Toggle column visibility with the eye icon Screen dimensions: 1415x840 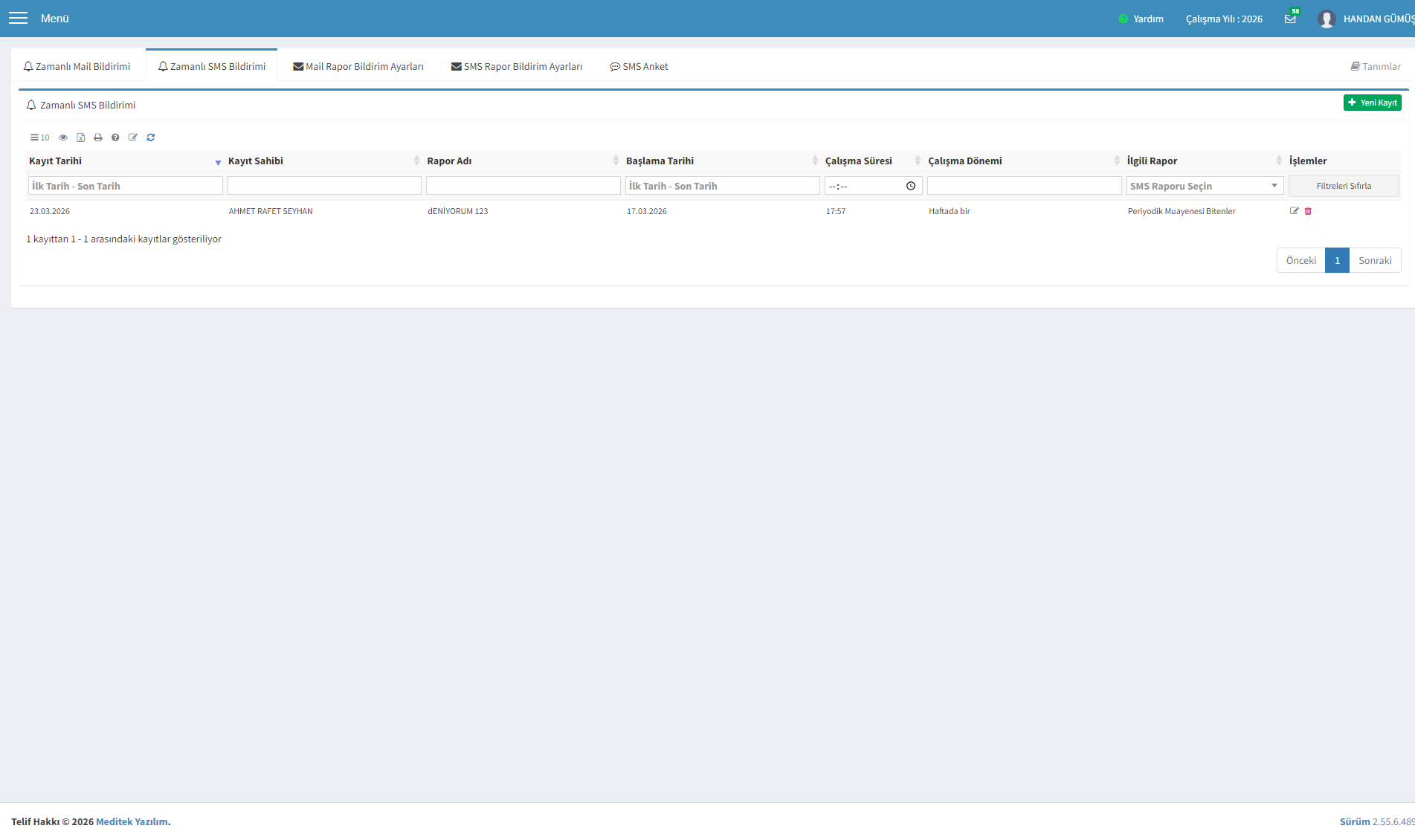[63, 138]
